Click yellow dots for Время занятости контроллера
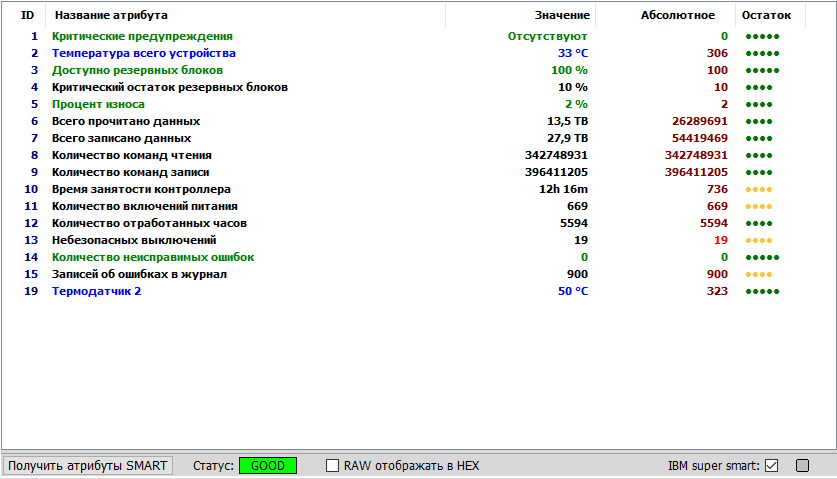 point(759,190)
